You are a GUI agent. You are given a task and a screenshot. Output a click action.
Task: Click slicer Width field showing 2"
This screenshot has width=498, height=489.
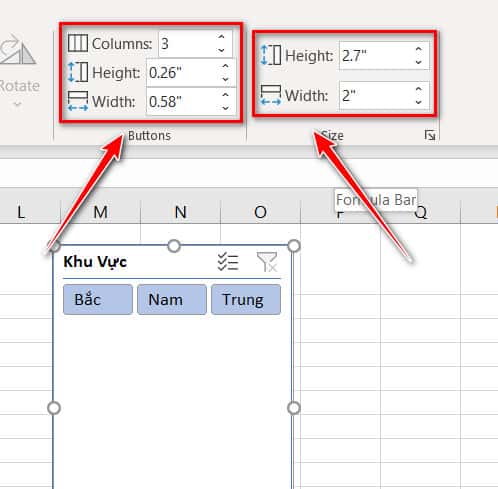pyautogui.click(x=384, y=96)
